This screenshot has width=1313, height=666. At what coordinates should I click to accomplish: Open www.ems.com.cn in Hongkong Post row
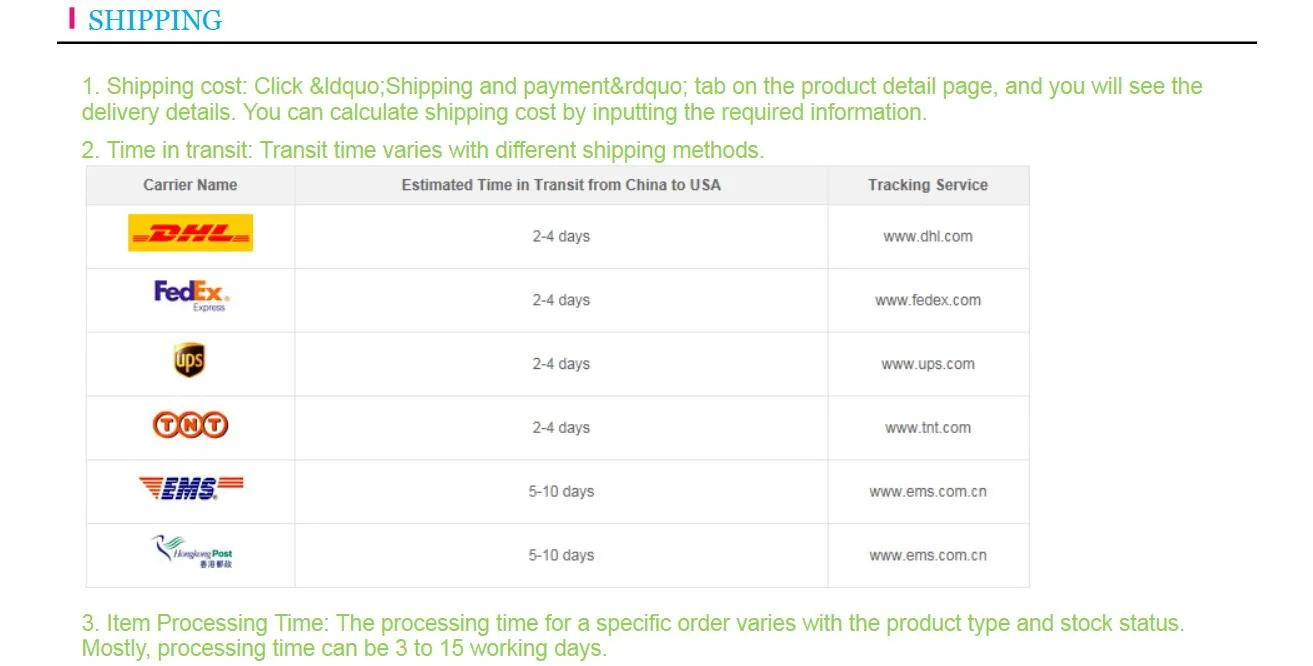pyautogui.click(x=928, y=555)
